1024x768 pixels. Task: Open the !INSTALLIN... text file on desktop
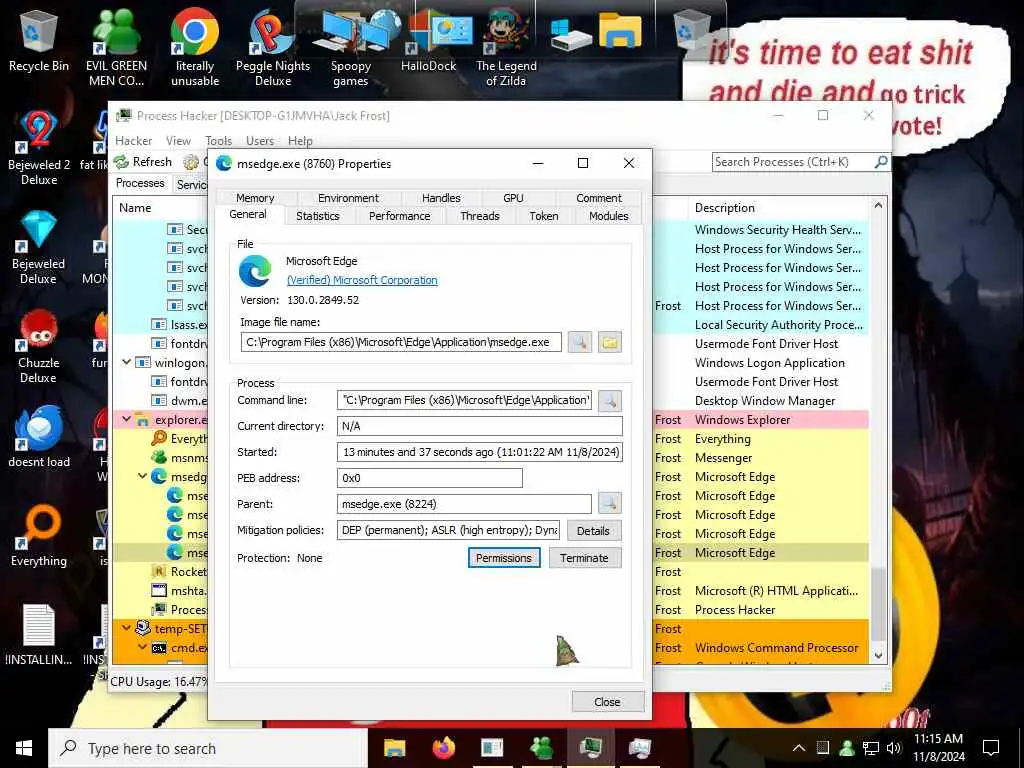39,635
